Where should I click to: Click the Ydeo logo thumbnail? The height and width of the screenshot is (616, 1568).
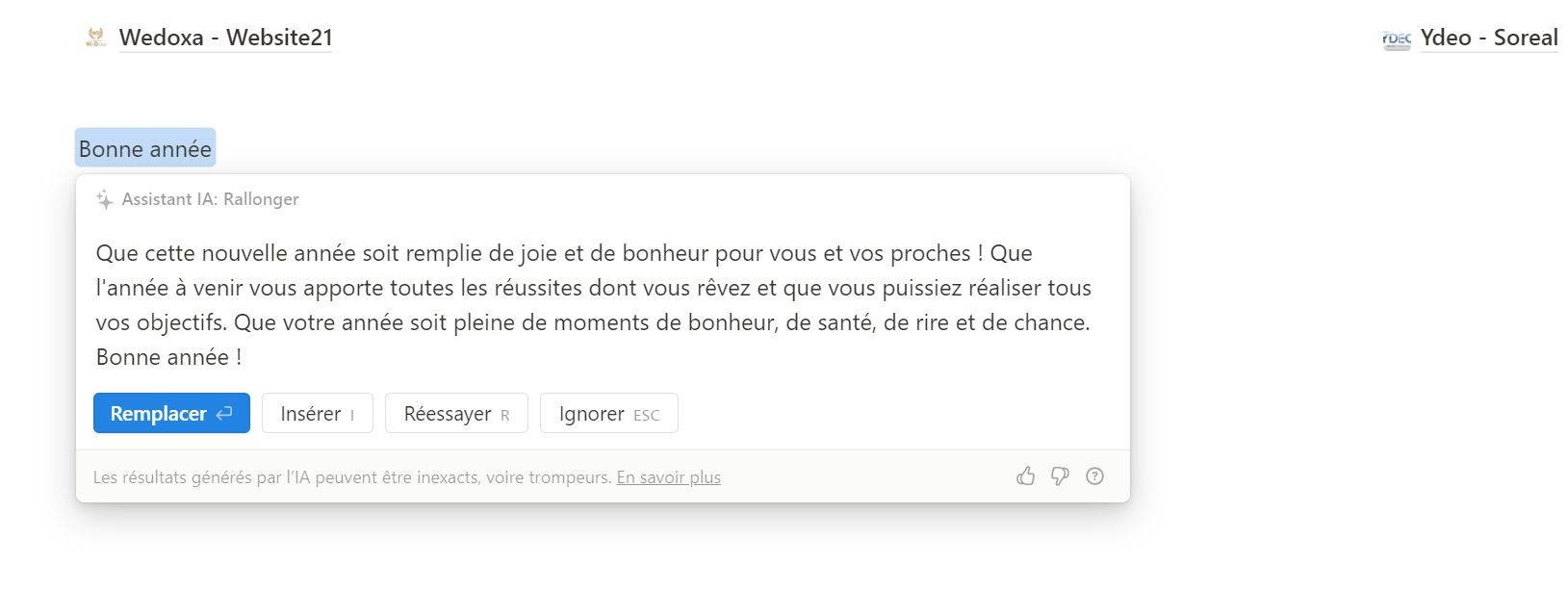[x=1396, y=38]
